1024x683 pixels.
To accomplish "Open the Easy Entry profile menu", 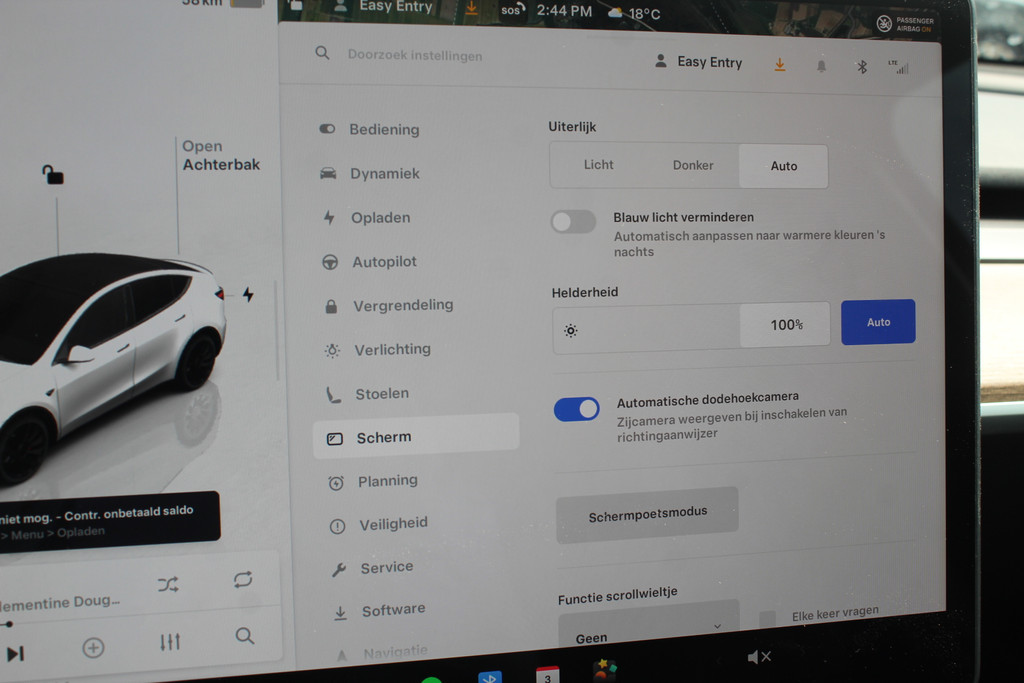I will pos(699,62).
